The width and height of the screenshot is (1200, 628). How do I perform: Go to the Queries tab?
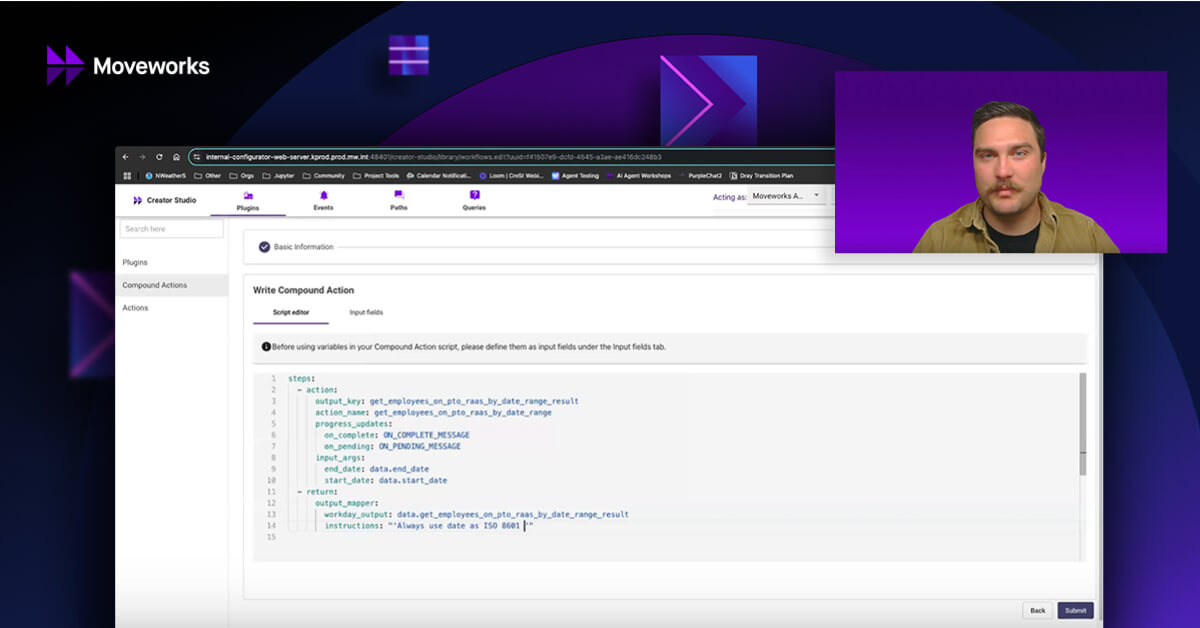(474, 200)
